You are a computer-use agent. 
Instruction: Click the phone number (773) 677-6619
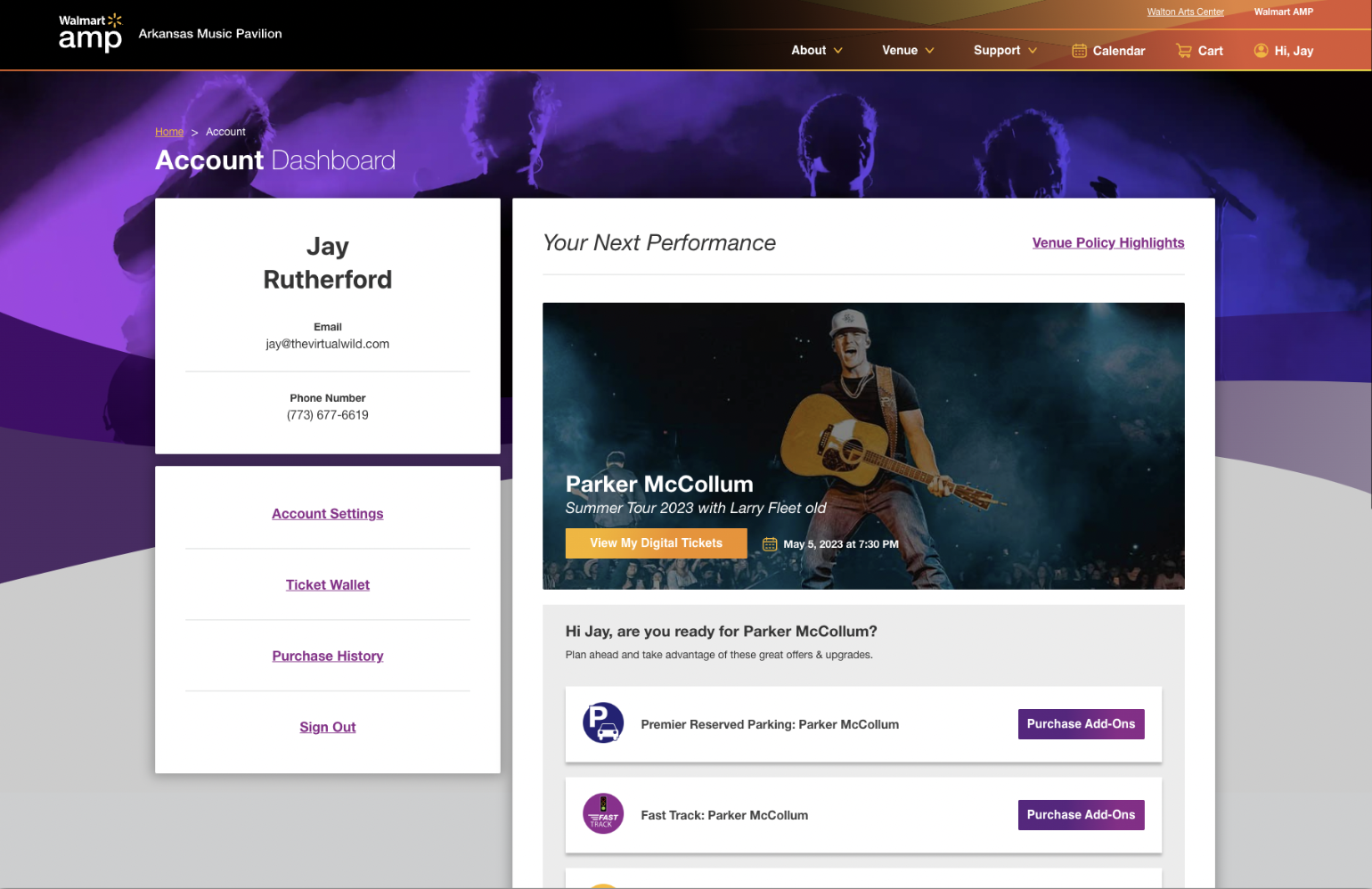pyautogui.click(x=328, y=415)
